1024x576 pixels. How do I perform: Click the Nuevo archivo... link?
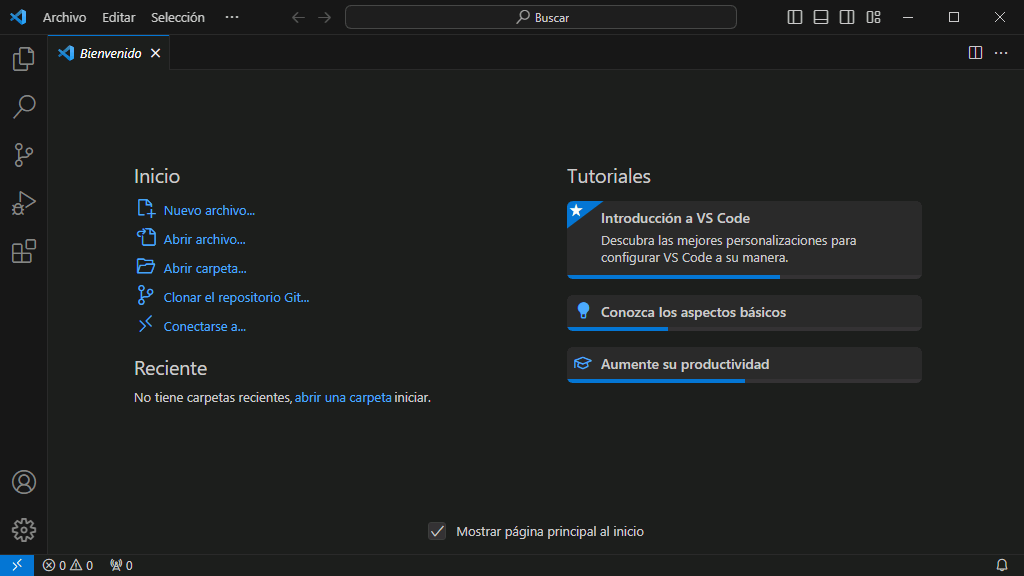coord(209,210)
